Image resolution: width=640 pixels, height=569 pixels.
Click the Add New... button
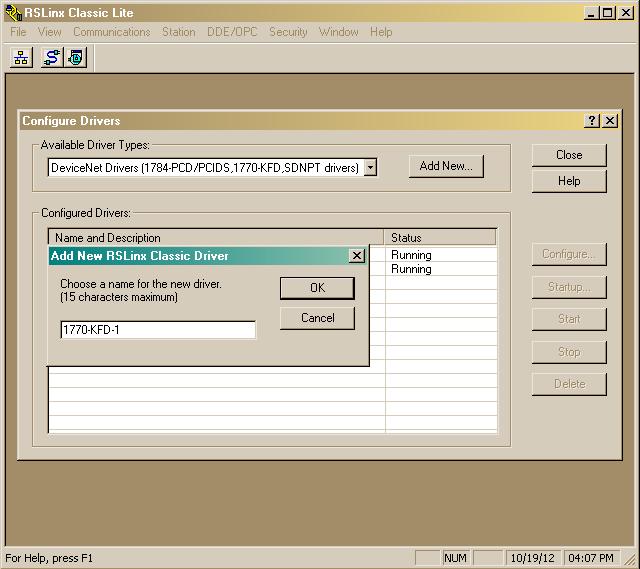tap(446, 166)
